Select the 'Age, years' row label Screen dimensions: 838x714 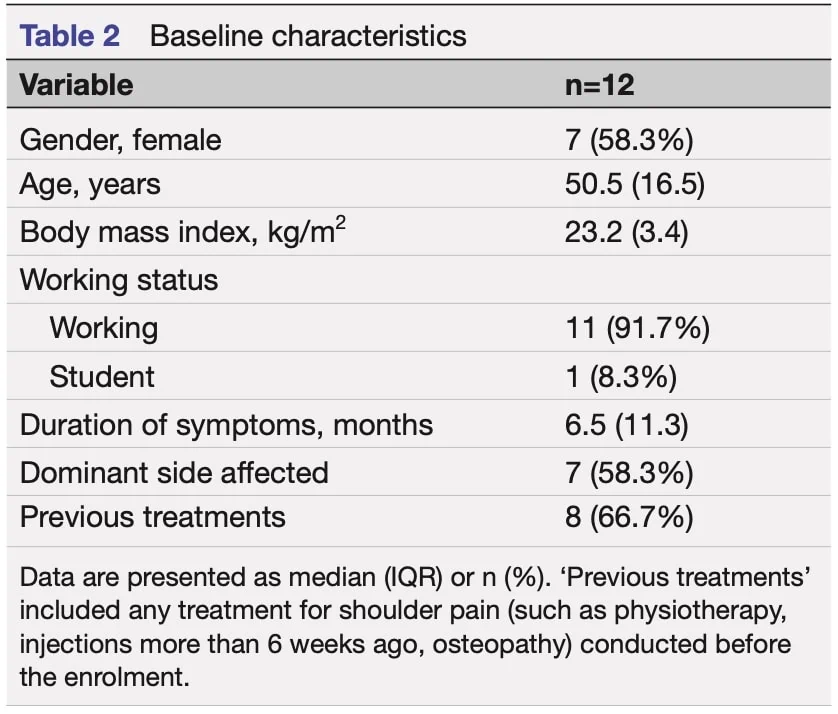(x=90, y=184)
